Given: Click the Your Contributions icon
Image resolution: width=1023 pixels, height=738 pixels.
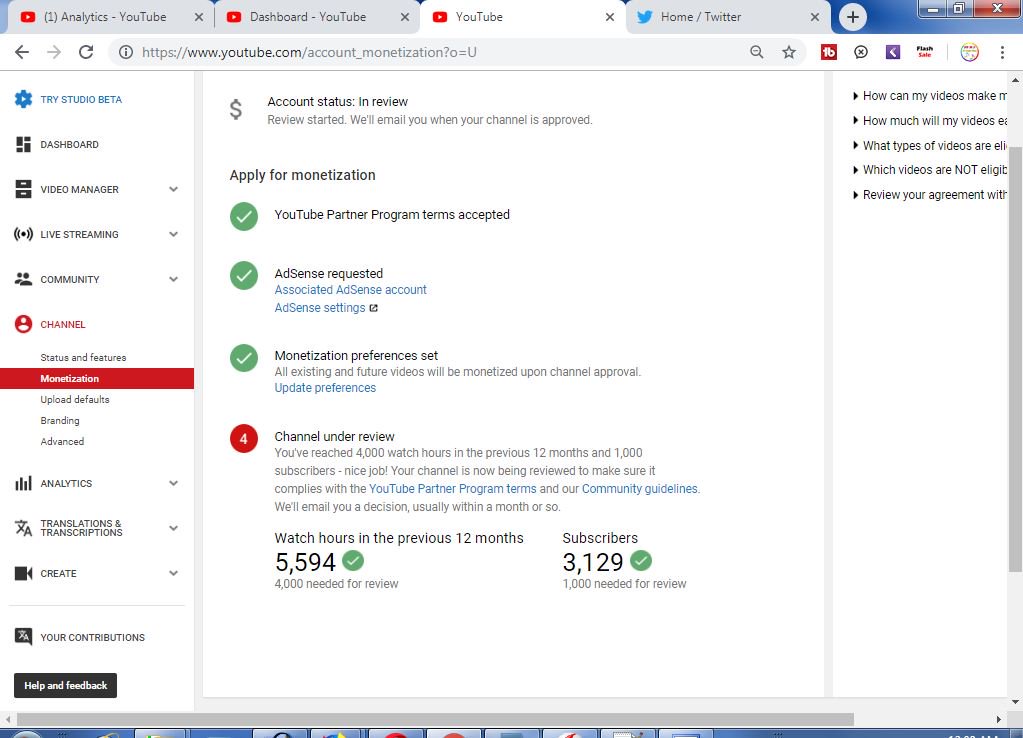Looking at the screenshot, I should point(23,636).
